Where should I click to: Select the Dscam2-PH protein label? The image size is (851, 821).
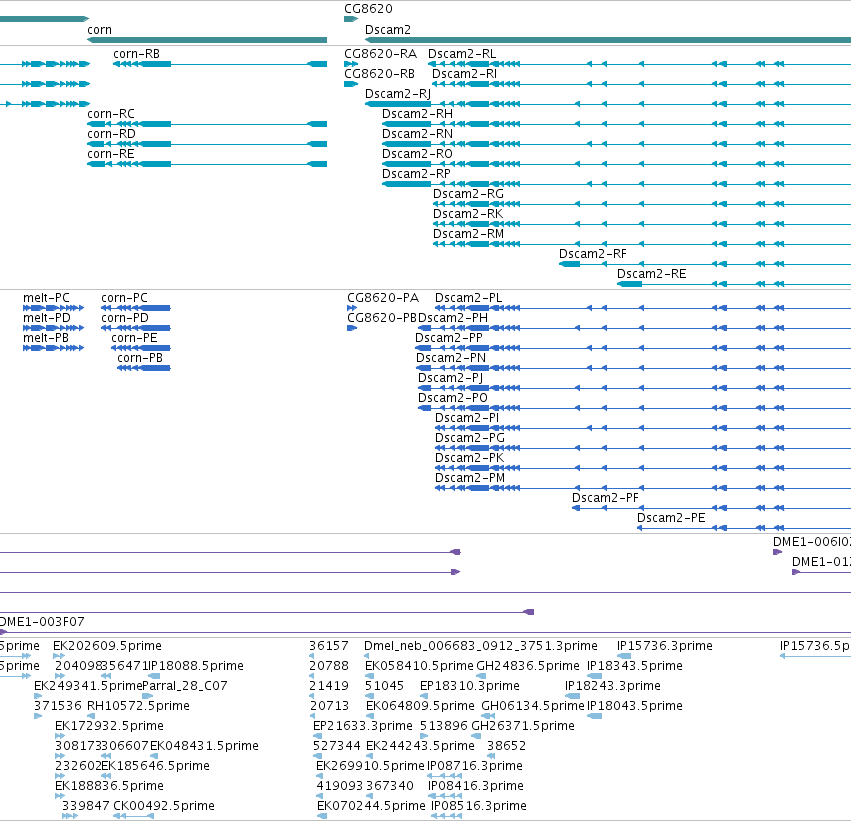tap(453, 318)
